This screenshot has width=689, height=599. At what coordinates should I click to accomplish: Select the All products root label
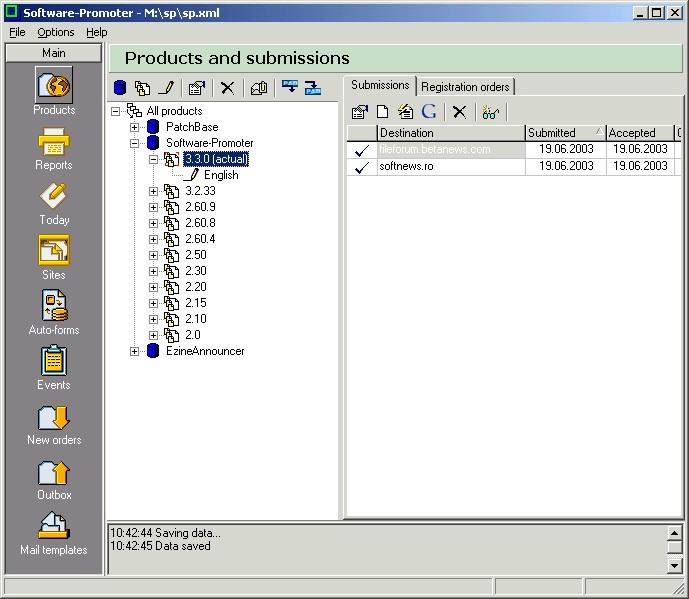tap(174, 111)
